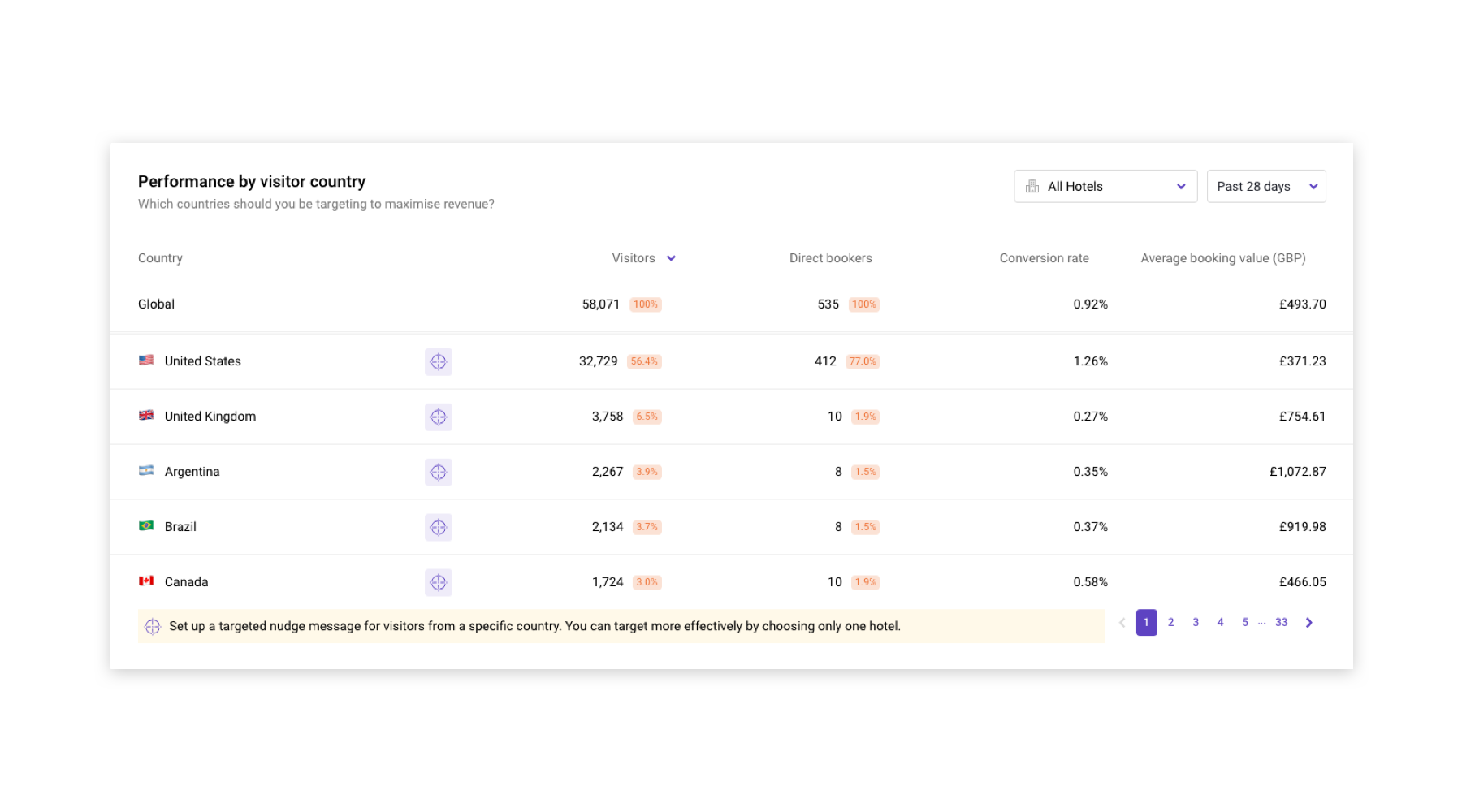Open the All Hotels dropdown

(x=1105, y=187)
